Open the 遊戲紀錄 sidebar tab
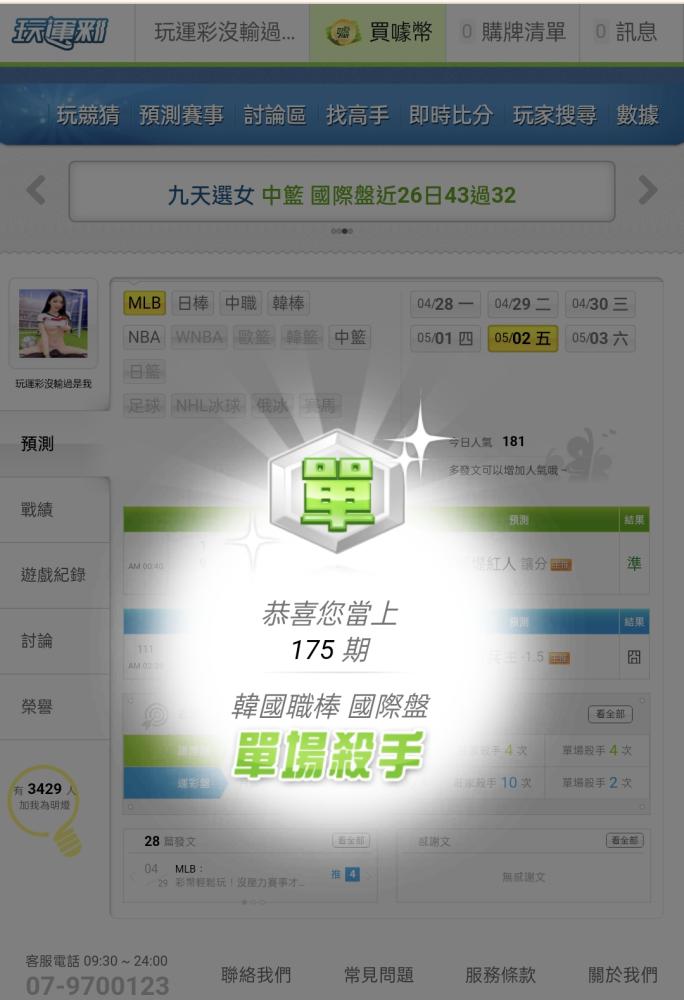684x1000 pixels. pos(55,575)
